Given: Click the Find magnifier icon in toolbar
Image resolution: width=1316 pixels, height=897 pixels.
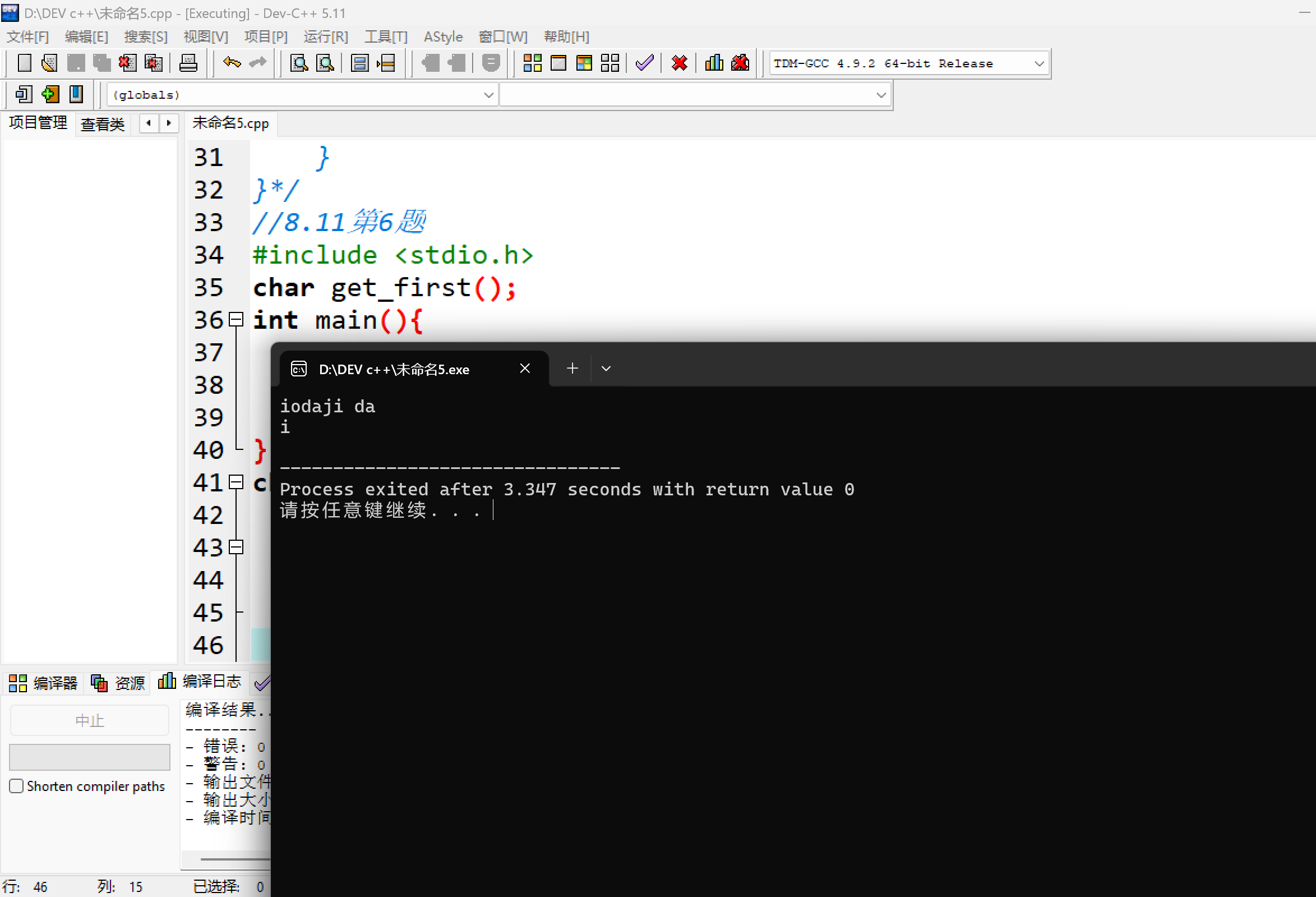Looking at the screenshot, I should (x=299, y=63).
